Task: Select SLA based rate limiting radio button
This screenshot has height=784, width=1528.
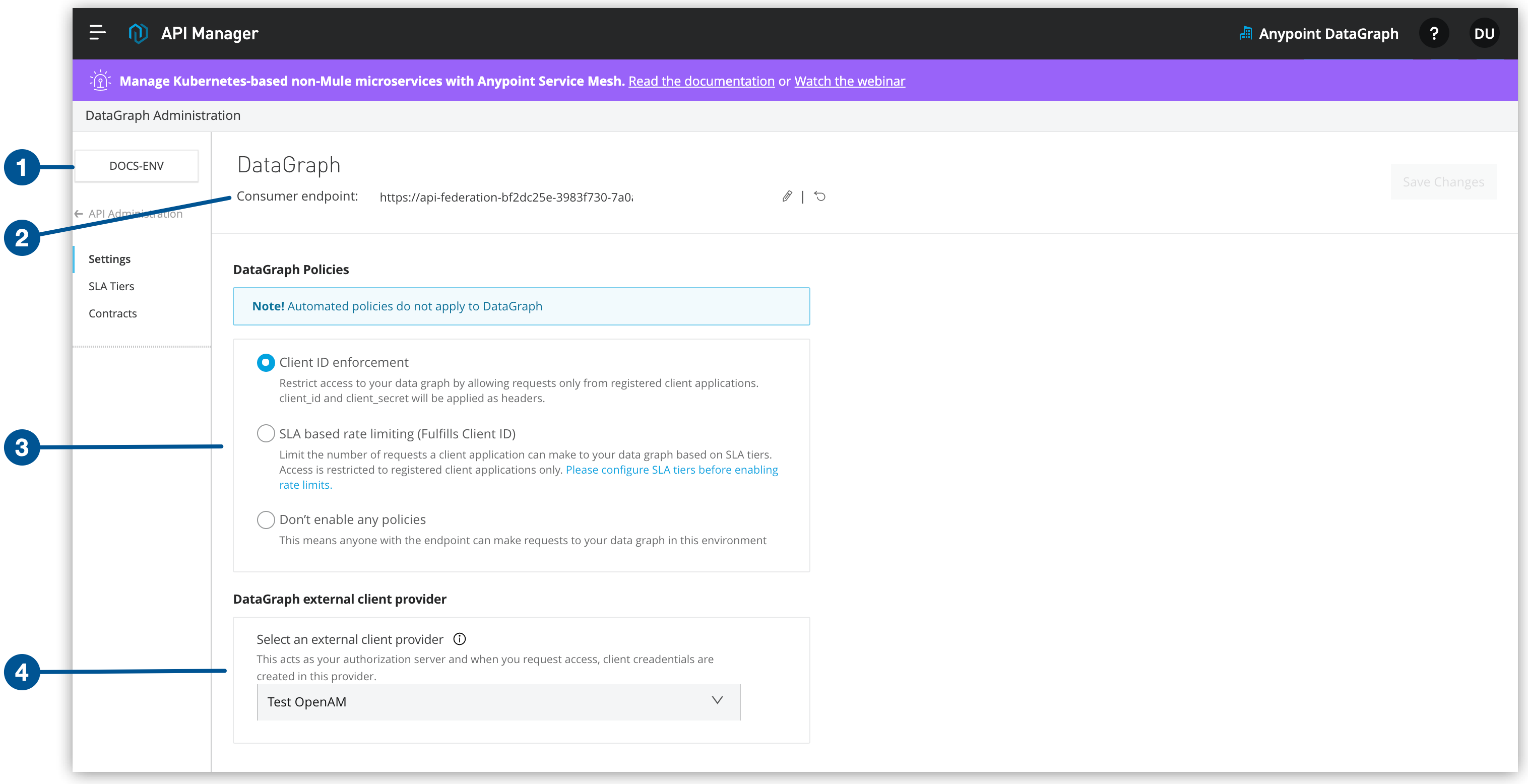Action: 264,433
